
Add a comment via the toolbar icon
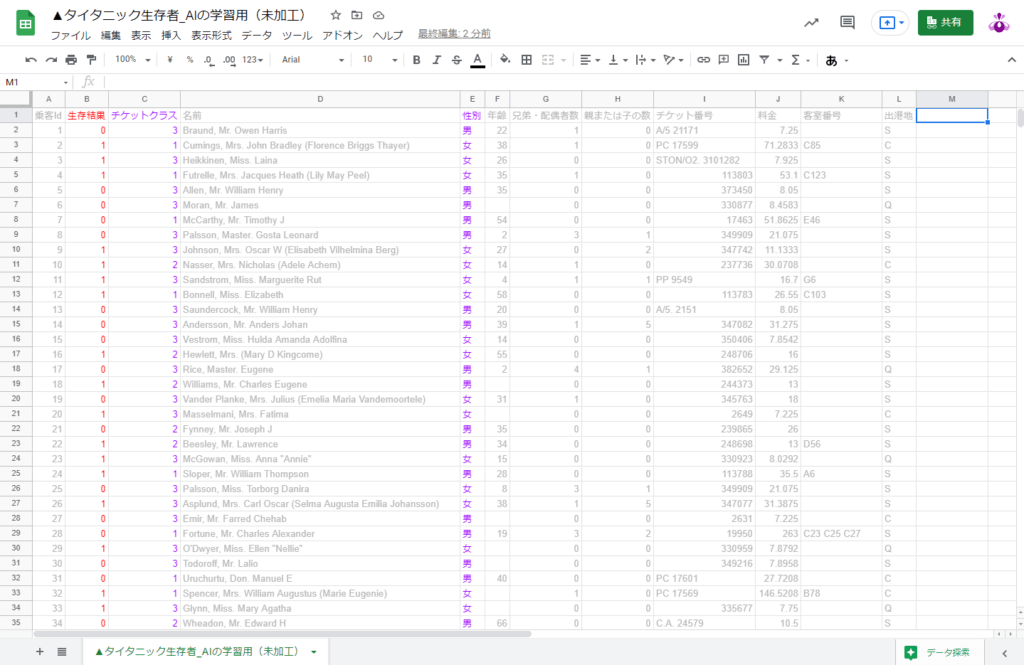click(723, 60)
